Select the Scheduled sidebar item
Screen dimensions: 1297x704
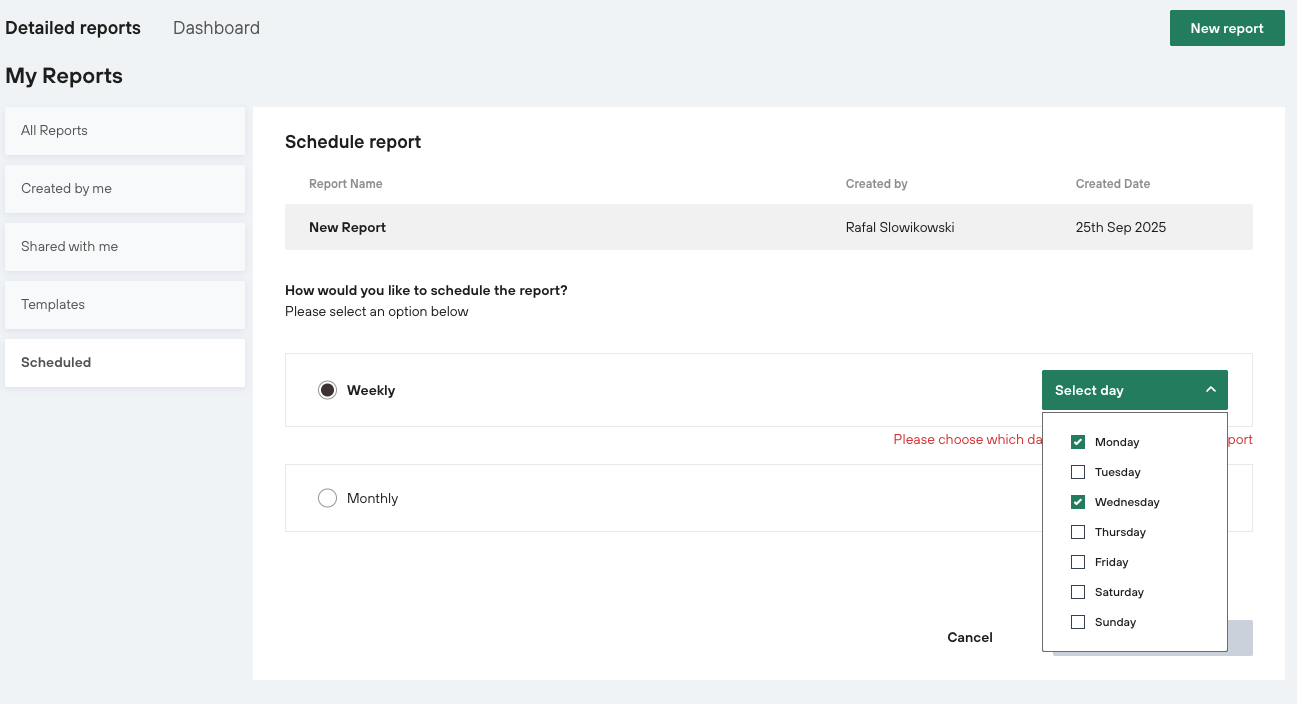coord(124,363)
